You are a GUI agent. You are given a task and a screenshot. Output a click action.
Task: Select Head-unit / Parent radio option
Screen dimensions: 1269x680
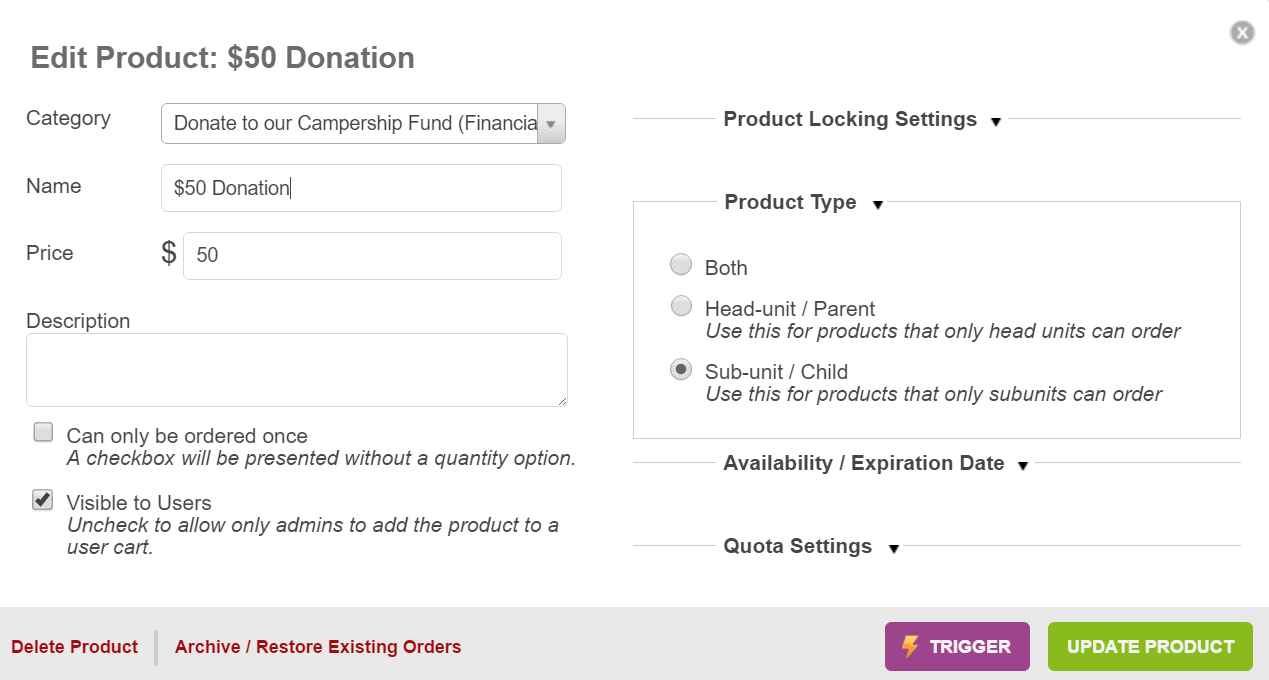pyautogui.click(x=681, y=306)
